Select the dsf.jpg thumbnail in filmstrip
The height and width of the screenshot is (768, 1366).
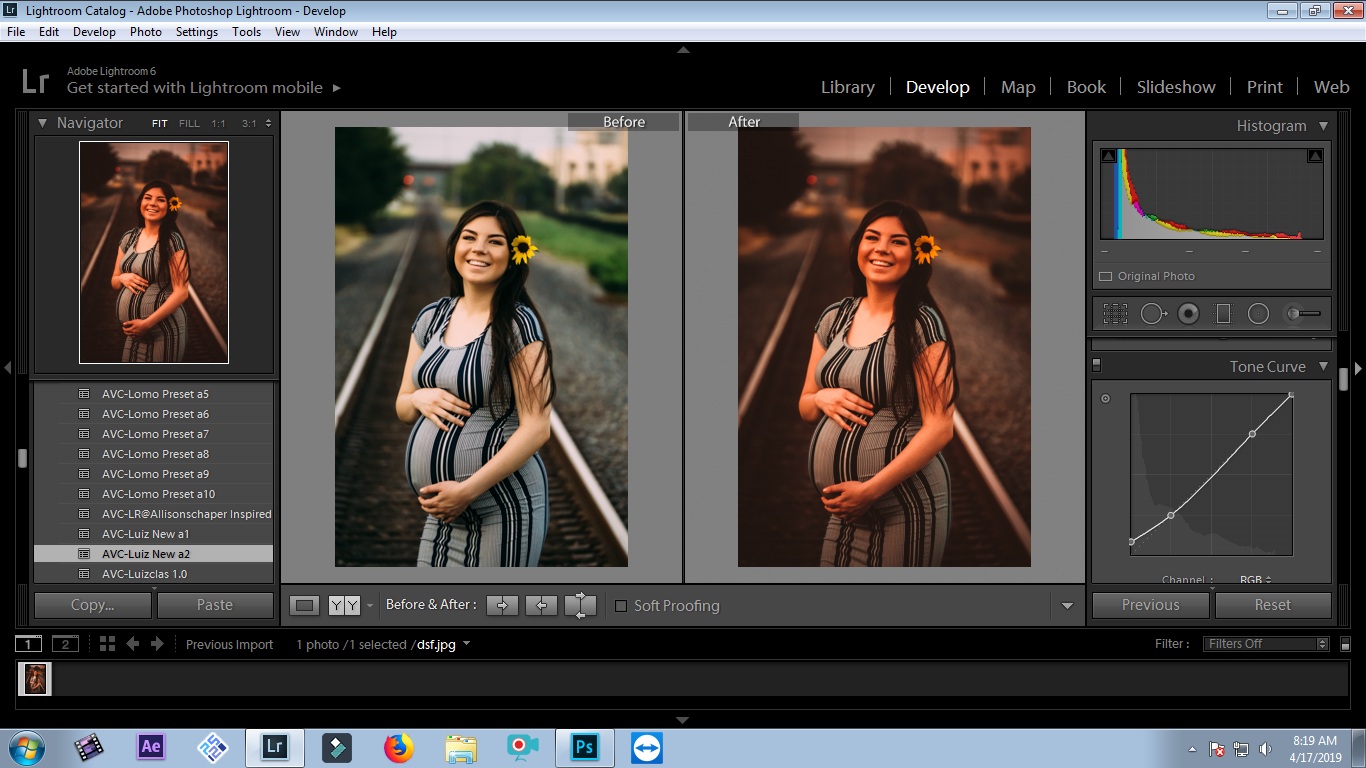(35, 679)
